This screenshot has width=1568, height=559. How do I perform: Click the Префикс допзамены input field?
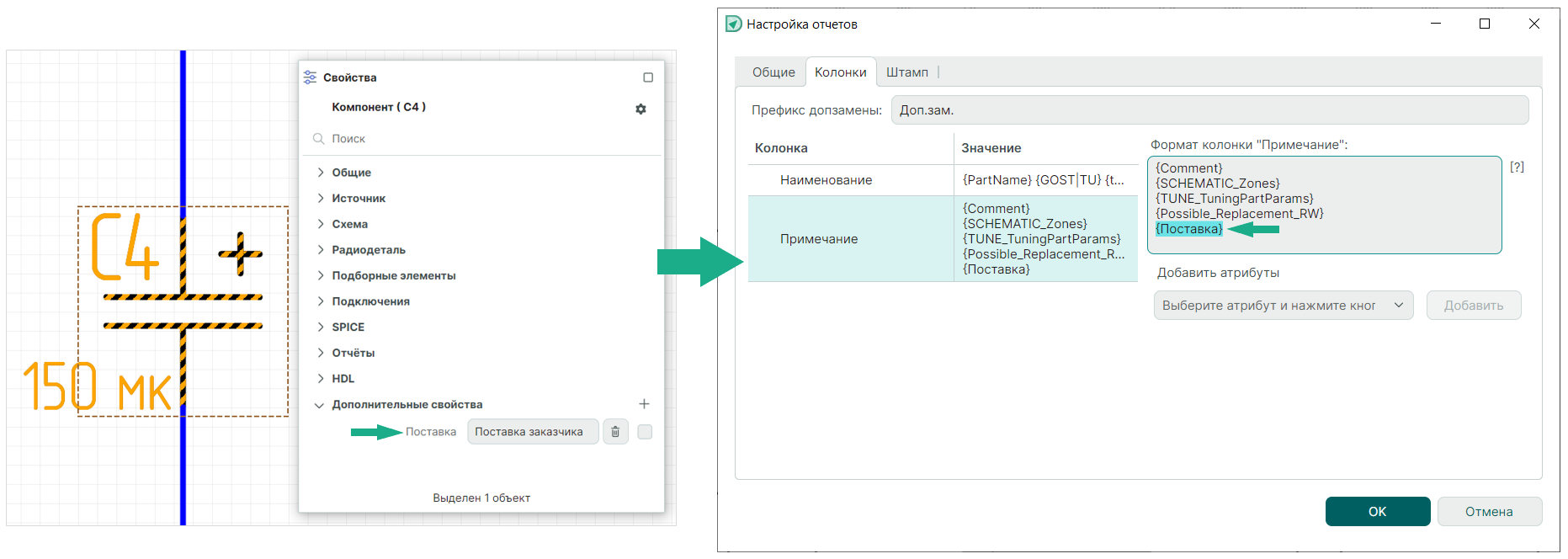[1209, 110]
